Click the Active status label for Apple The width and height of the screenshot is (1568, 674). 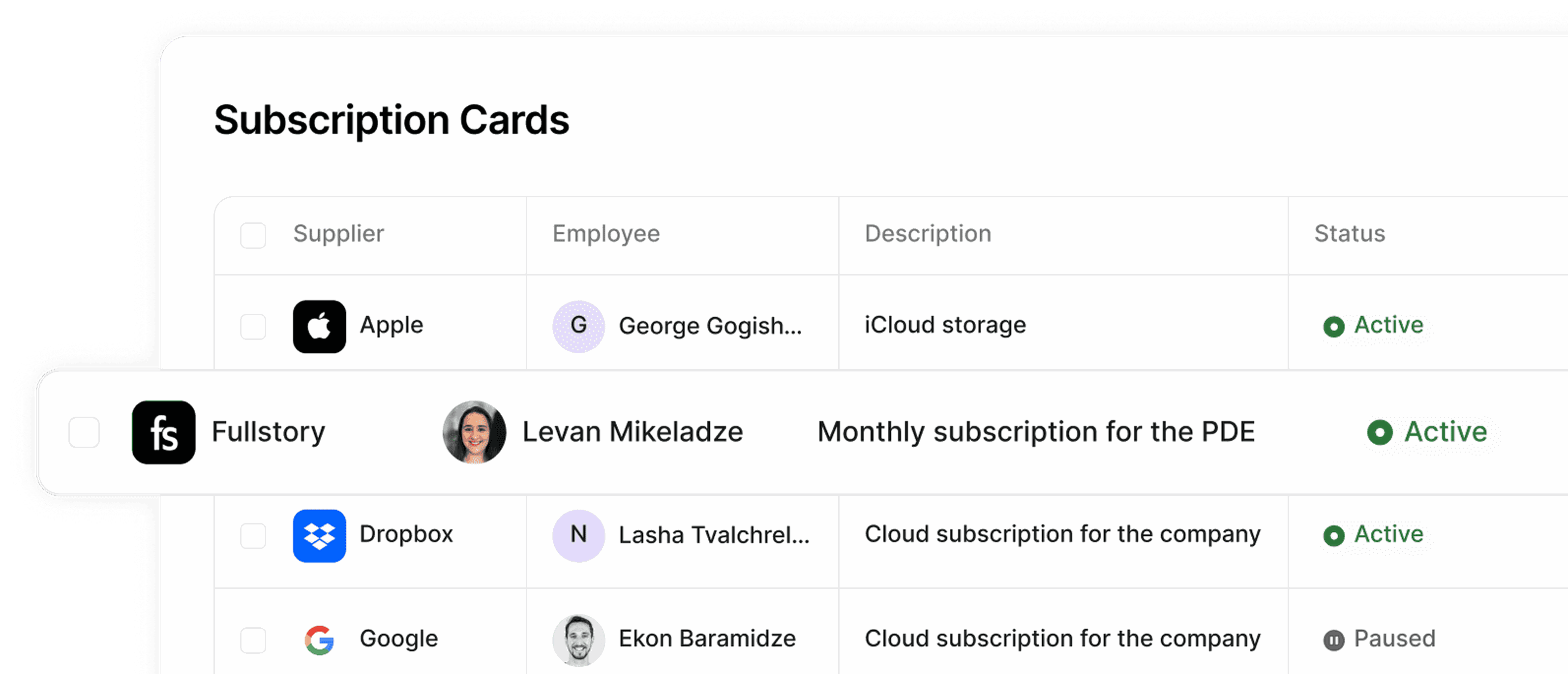click(1388, 325)
